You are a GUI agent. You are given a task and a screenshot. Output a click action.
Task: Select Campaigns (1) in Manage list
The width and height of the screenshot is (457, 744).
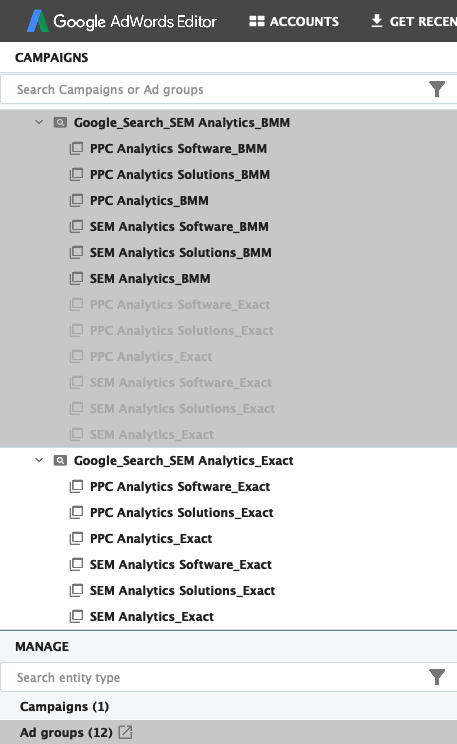coord(65,707)
